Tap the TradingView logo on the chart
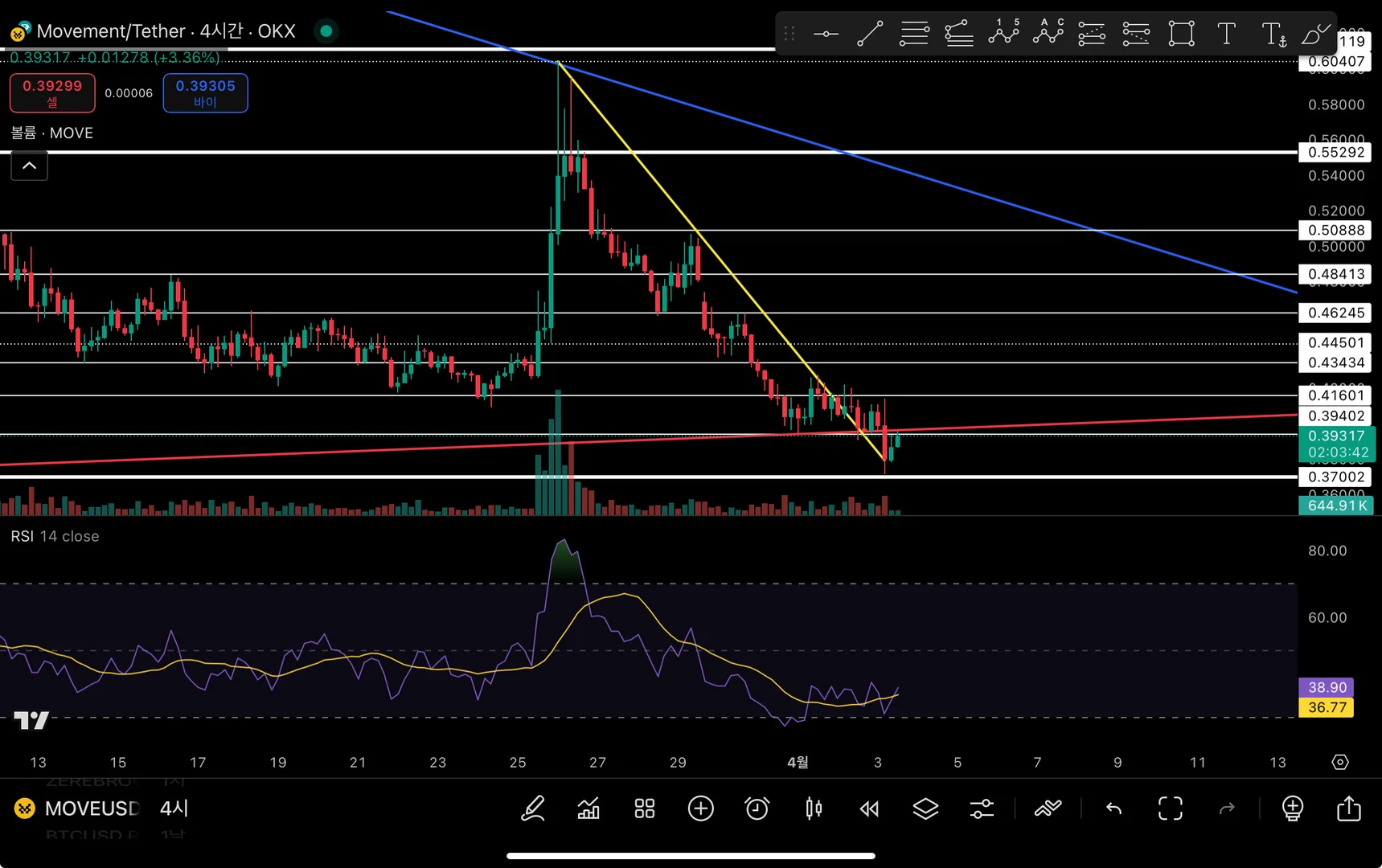This screenshot has width=1382, height=868. [x=31, y=720]
